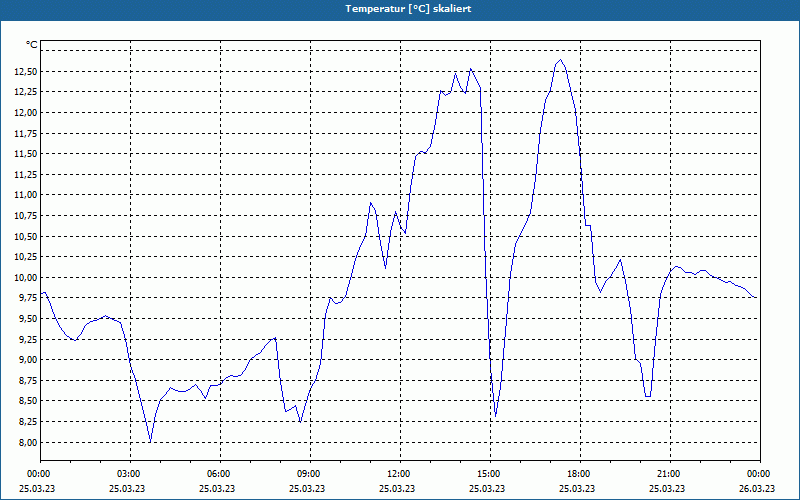
Task: Click the 10,75 y-axis label
Action: [x=26, y=216]
